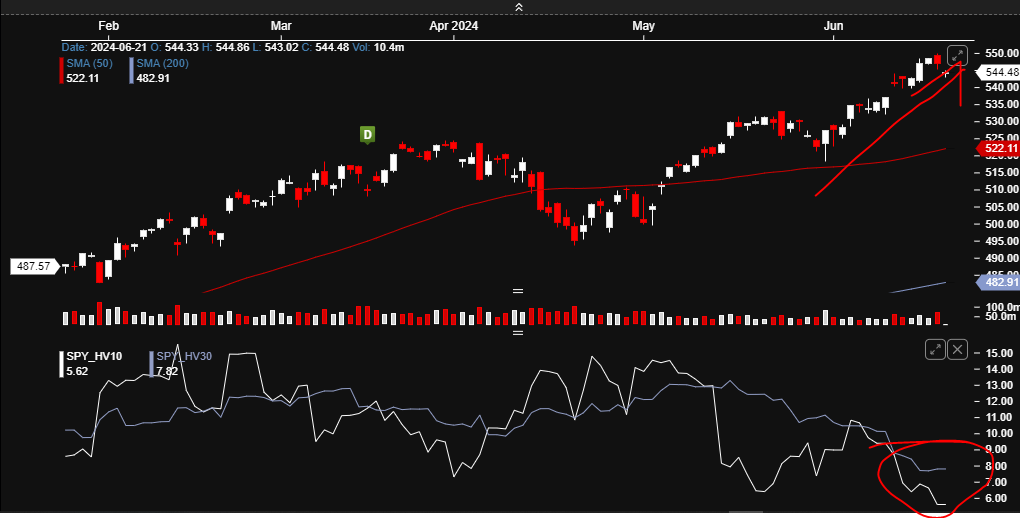The width and height of the screenshot is (1020, 518).
Task: Expand the volatility indicator panel to full size
Action: [935, 349]
